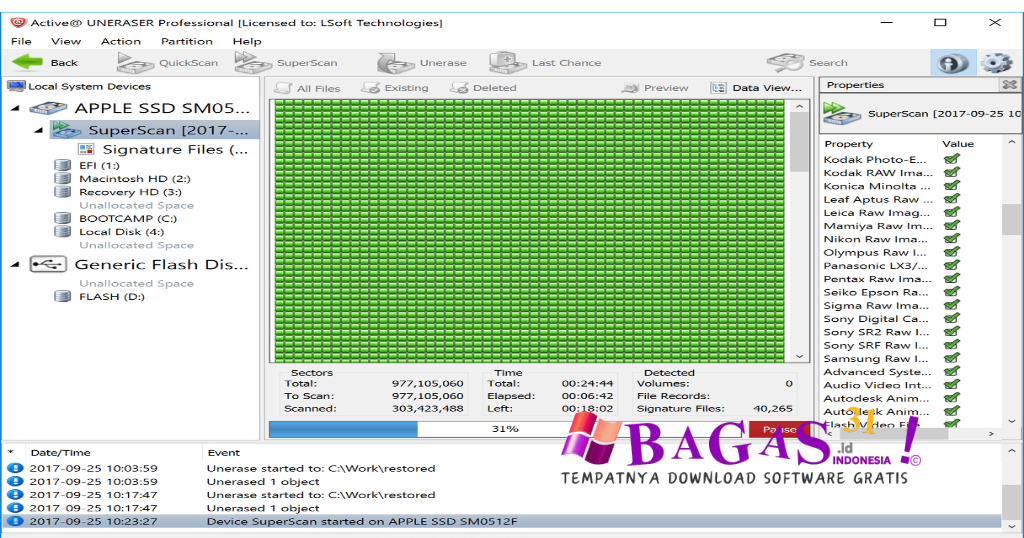Viewport: 1024px width, 538px height.
Task: Uncheck Audio Video Interleave signature
Action: tap(952, 385)
